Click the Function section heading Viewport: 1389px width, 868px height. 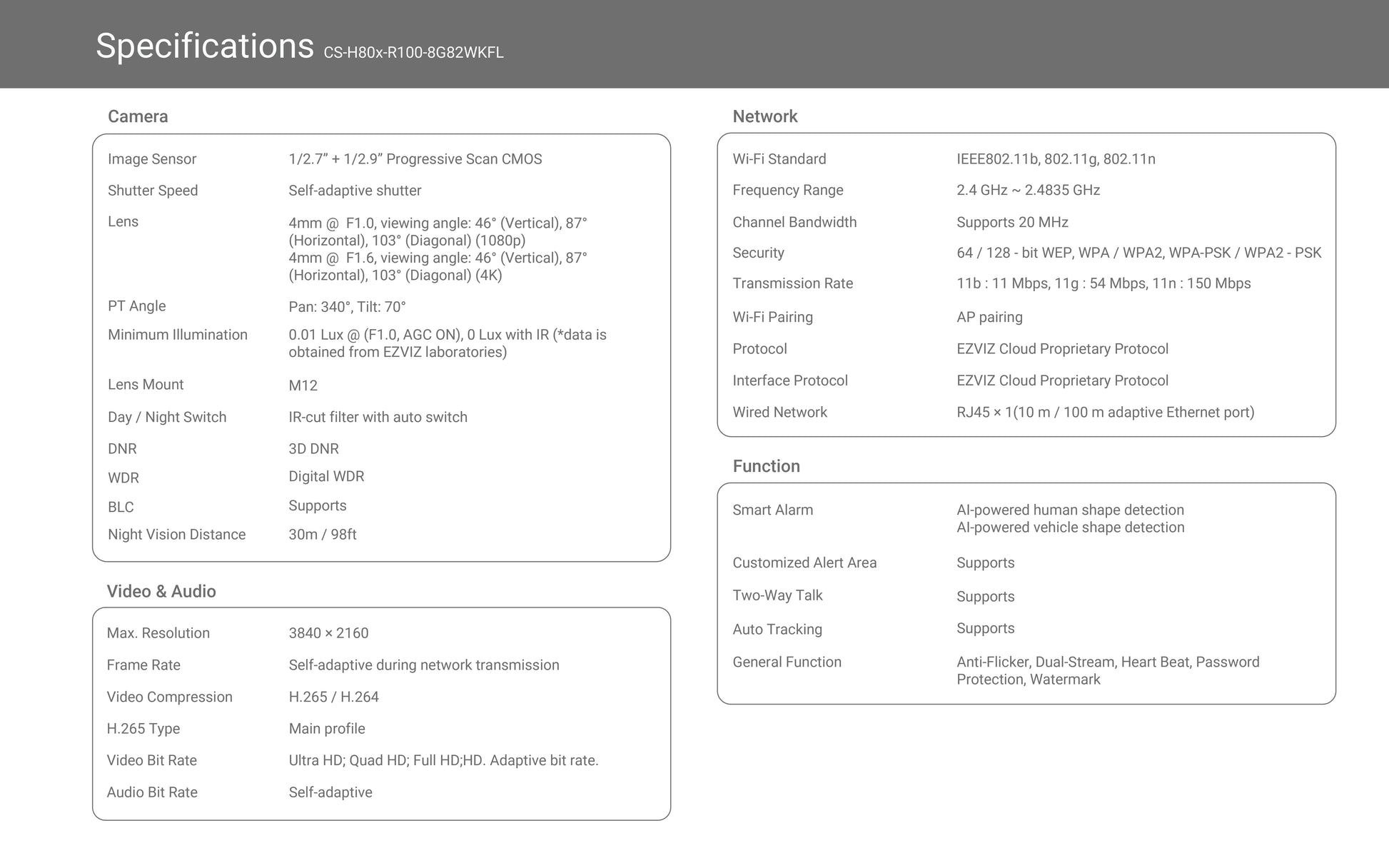tap(766, 466)
